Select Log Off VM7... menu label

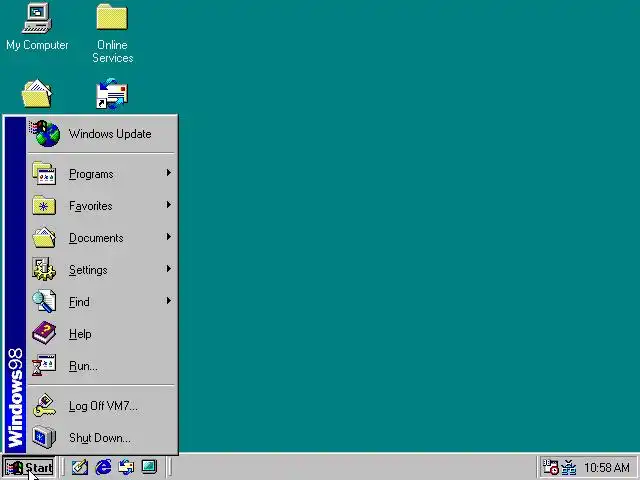pyautogui.click(x=103, y=406)
